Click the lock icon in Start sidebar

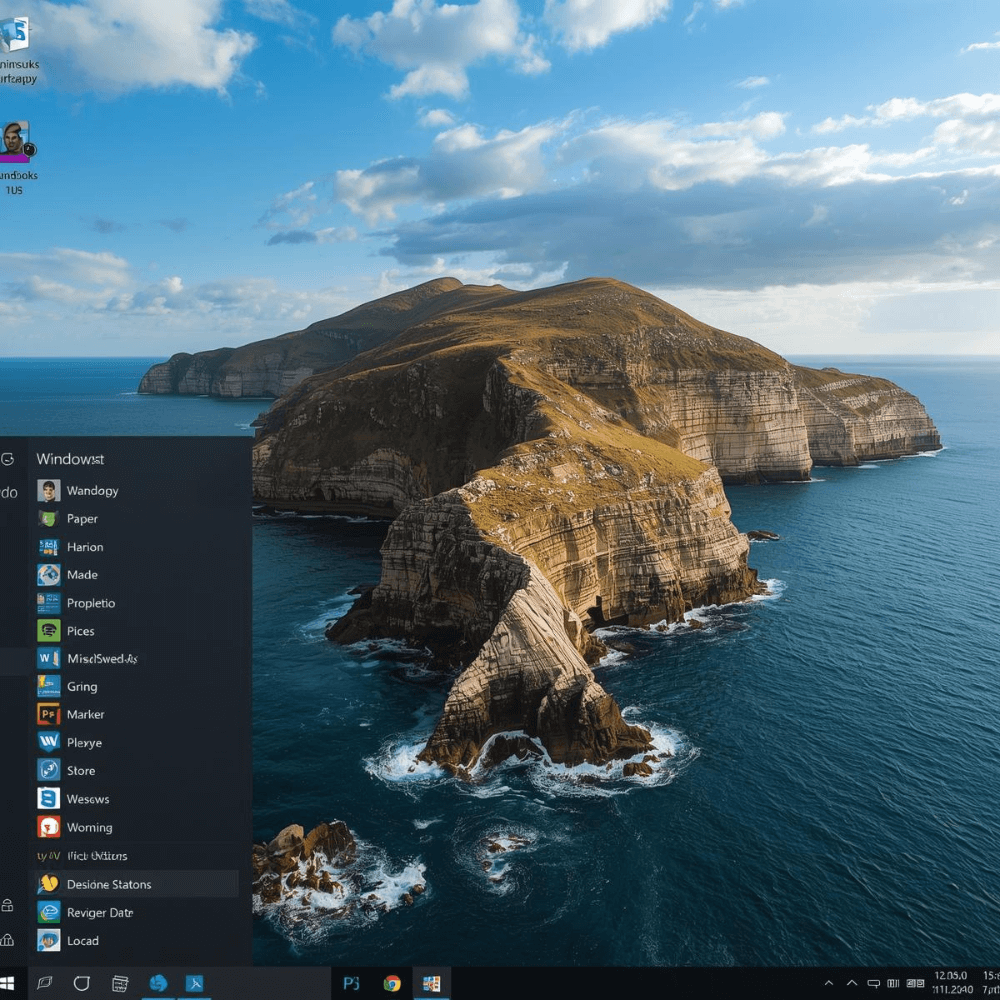click(7, 905)
